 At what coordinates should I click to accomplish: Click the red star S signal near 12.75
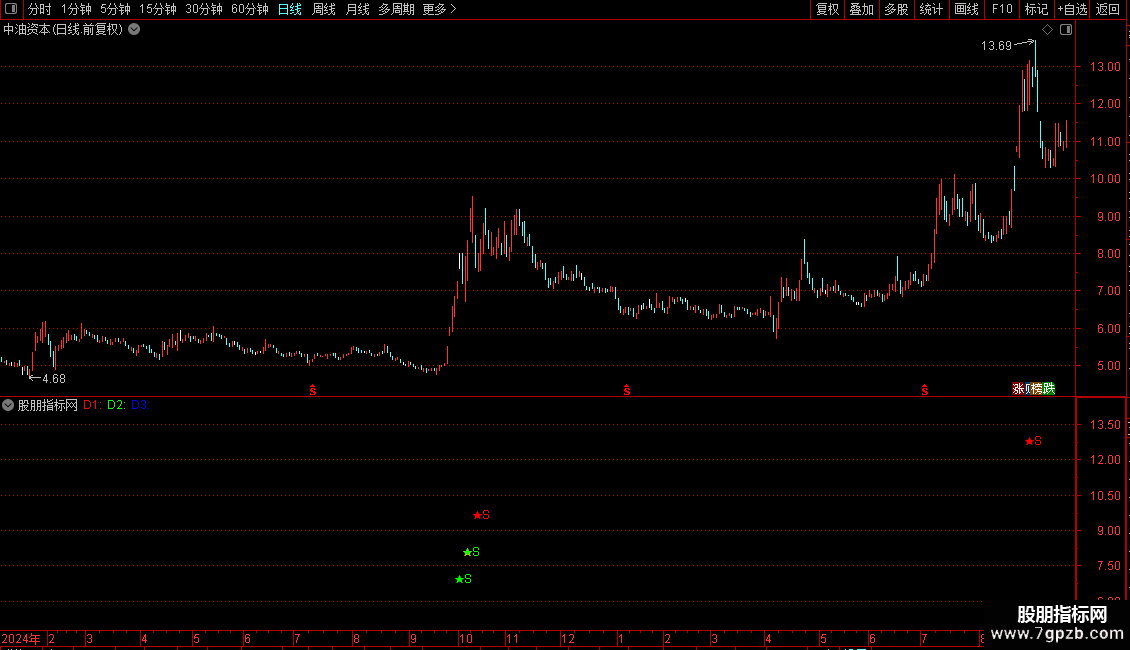(x=1033, y=441)
